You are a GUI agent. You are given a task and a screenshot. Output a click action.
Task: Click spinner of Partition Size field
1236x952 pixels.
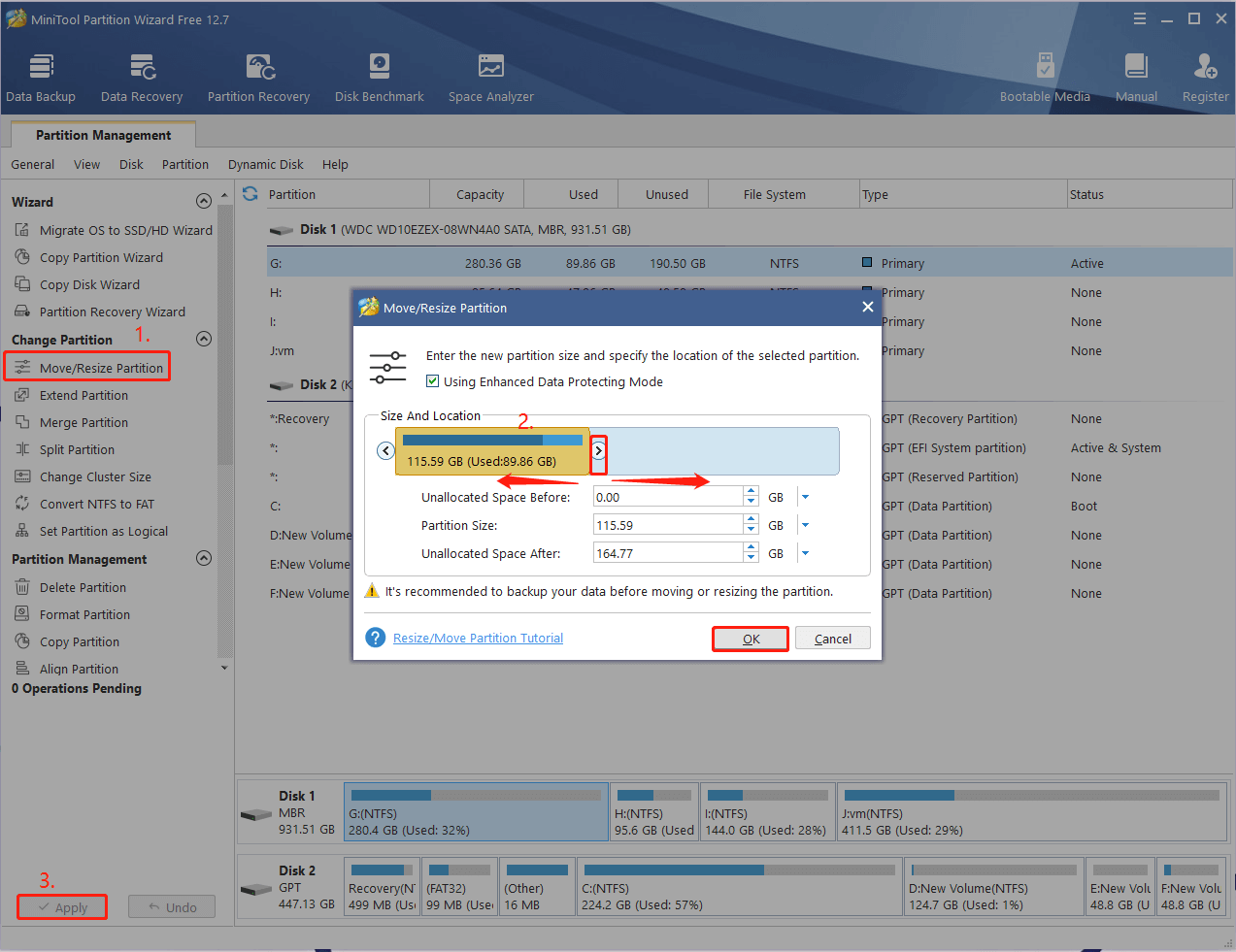coord(751,525)
